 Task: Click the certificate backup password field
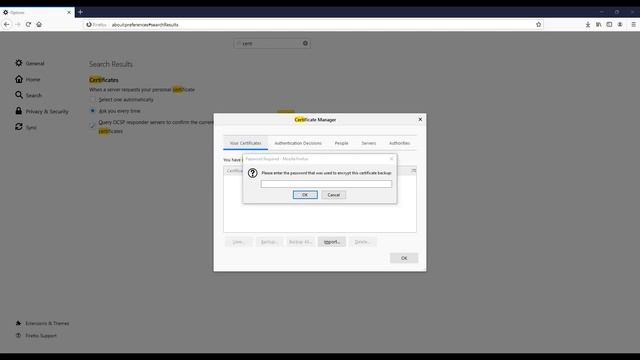click(x=326, y=184)
